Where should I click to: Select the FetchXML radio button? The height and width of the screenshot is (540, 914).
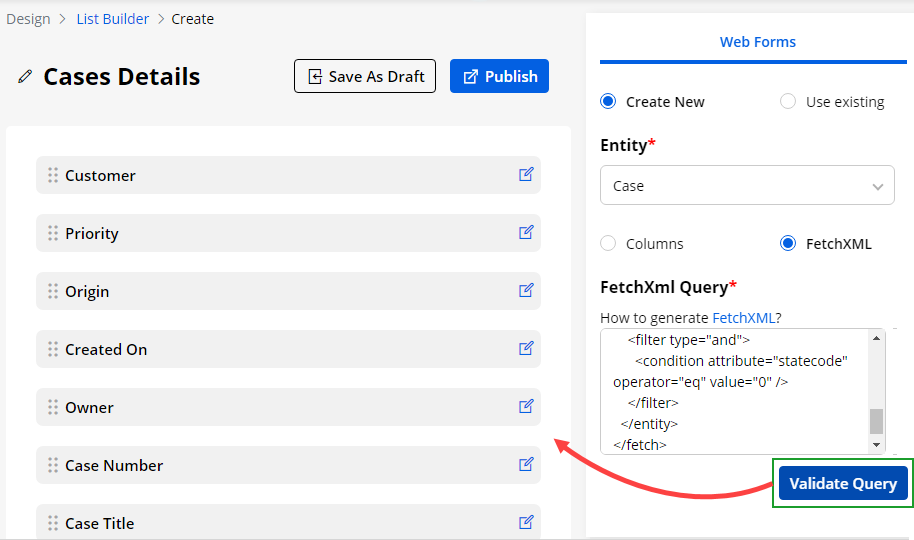click(788, 243)
